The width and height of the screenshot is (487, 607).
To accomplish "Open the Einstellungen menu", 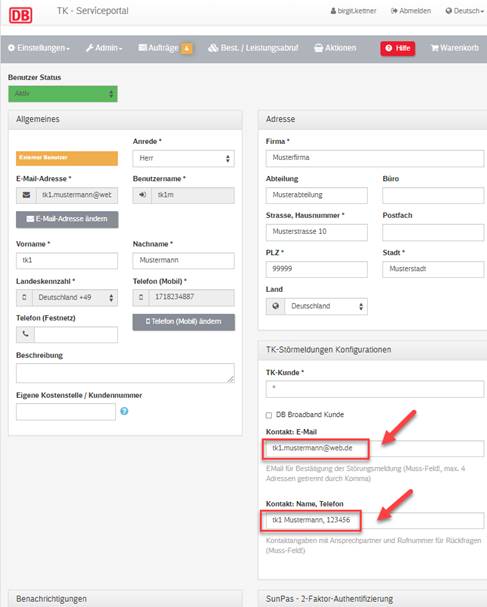I will tap(39, 48).
